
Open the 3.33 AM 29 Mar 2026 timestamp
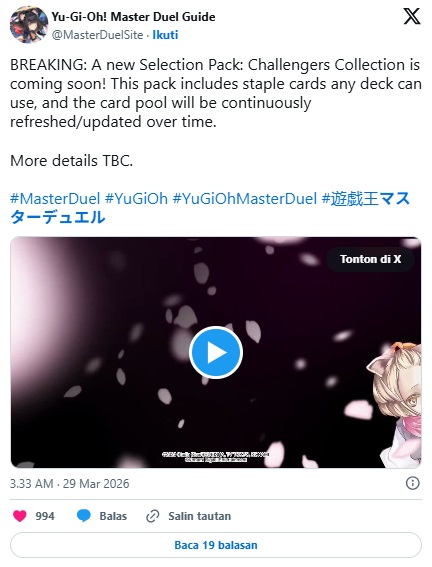pos(69,483)
